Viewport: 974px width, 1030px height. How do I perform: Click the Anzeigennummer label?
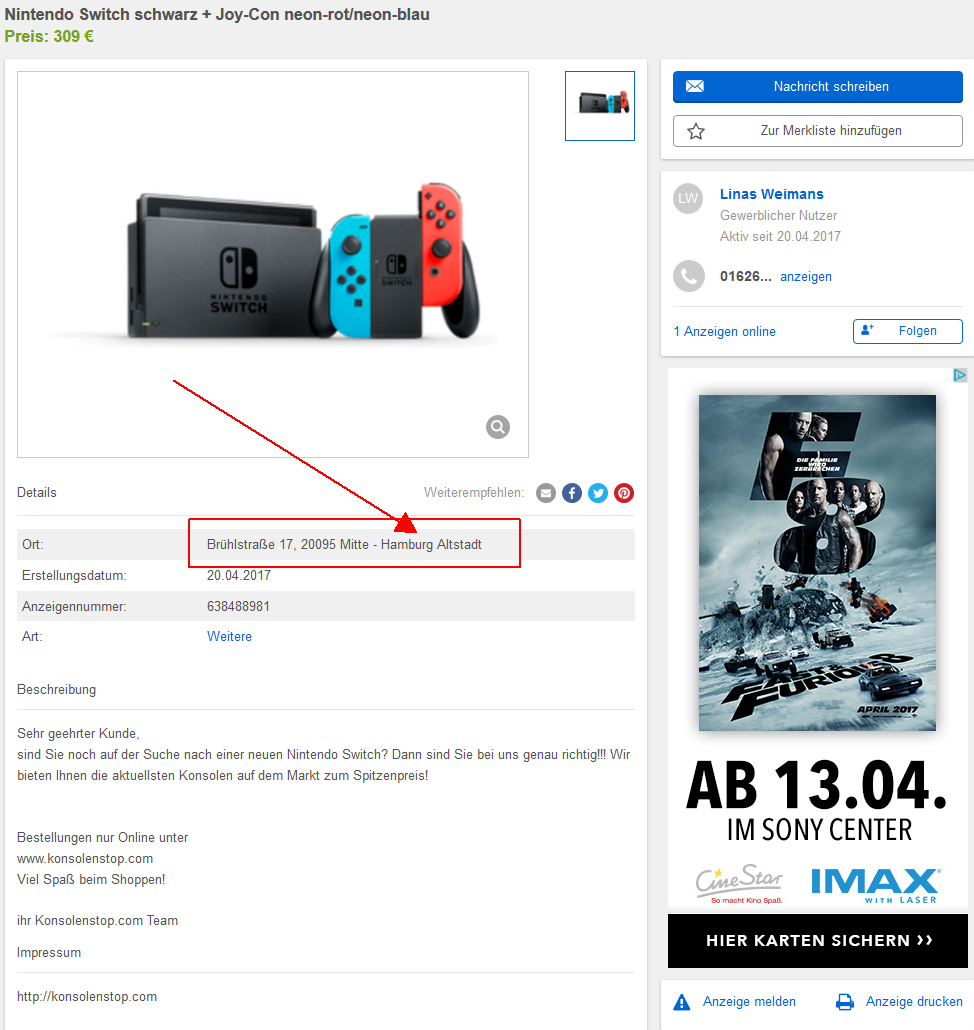click(x=74, y=606)
